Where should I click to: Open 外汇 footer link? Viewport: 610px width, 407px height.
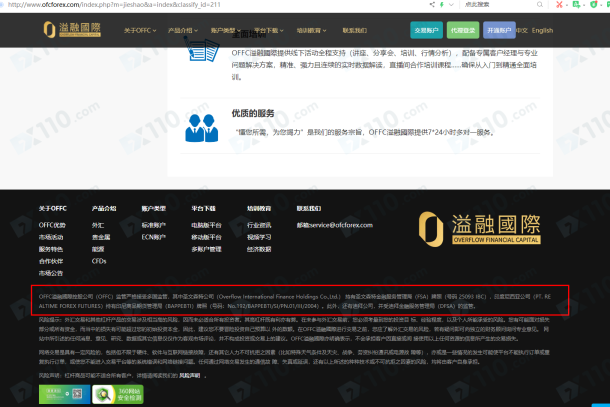tap(98, 225)
